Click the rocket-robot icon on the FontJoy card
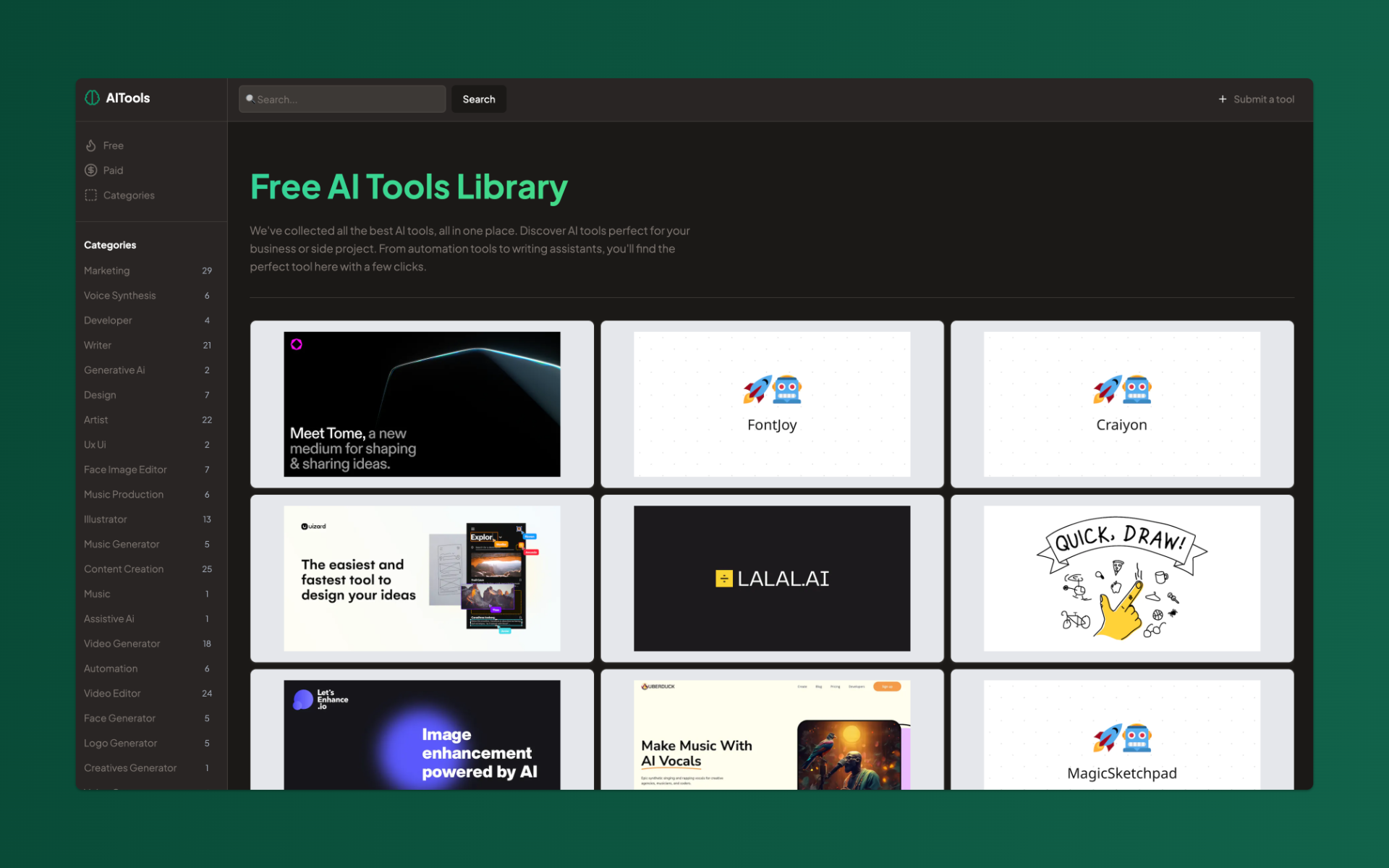The image size is (1389, 868). tap(771, 389)
